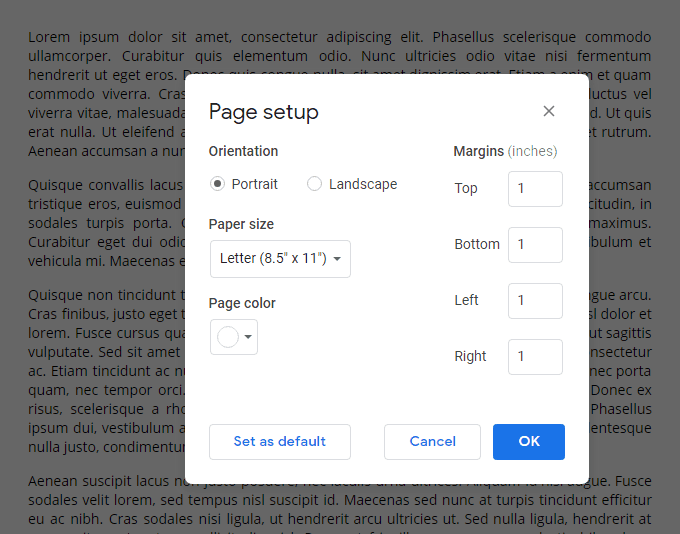Confirm settings with the OK button
Screen dimensions: 680x534
pyautogui.click(x=529, y=442)
